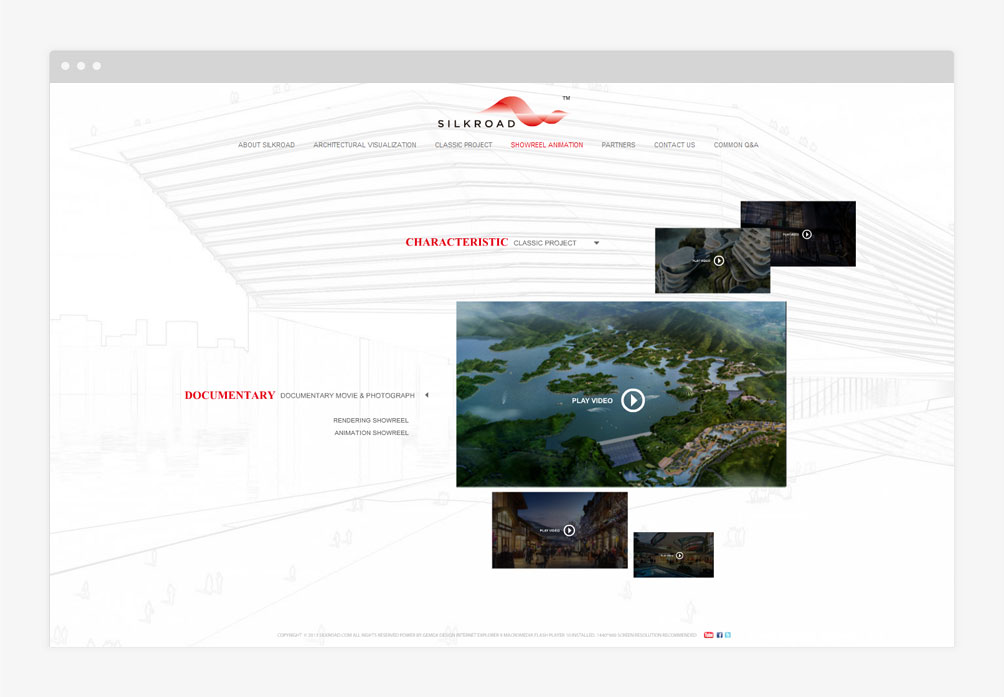The width and height of the screenshot is (1004, 697).
Task: Go to About Silkroad page
Action: pyautogui.click(x=266, y=145)
